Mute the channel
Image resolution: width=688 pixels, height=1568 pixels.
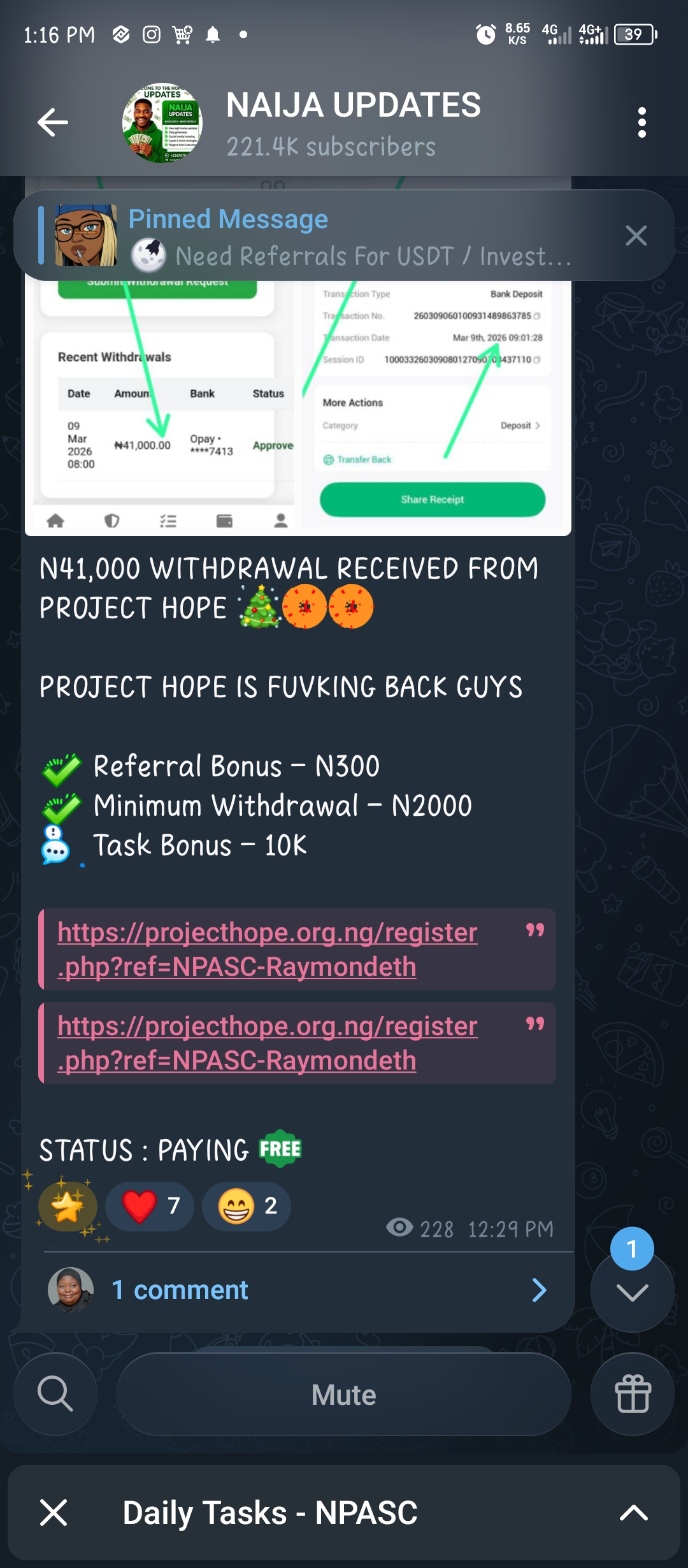(343, 1394)
